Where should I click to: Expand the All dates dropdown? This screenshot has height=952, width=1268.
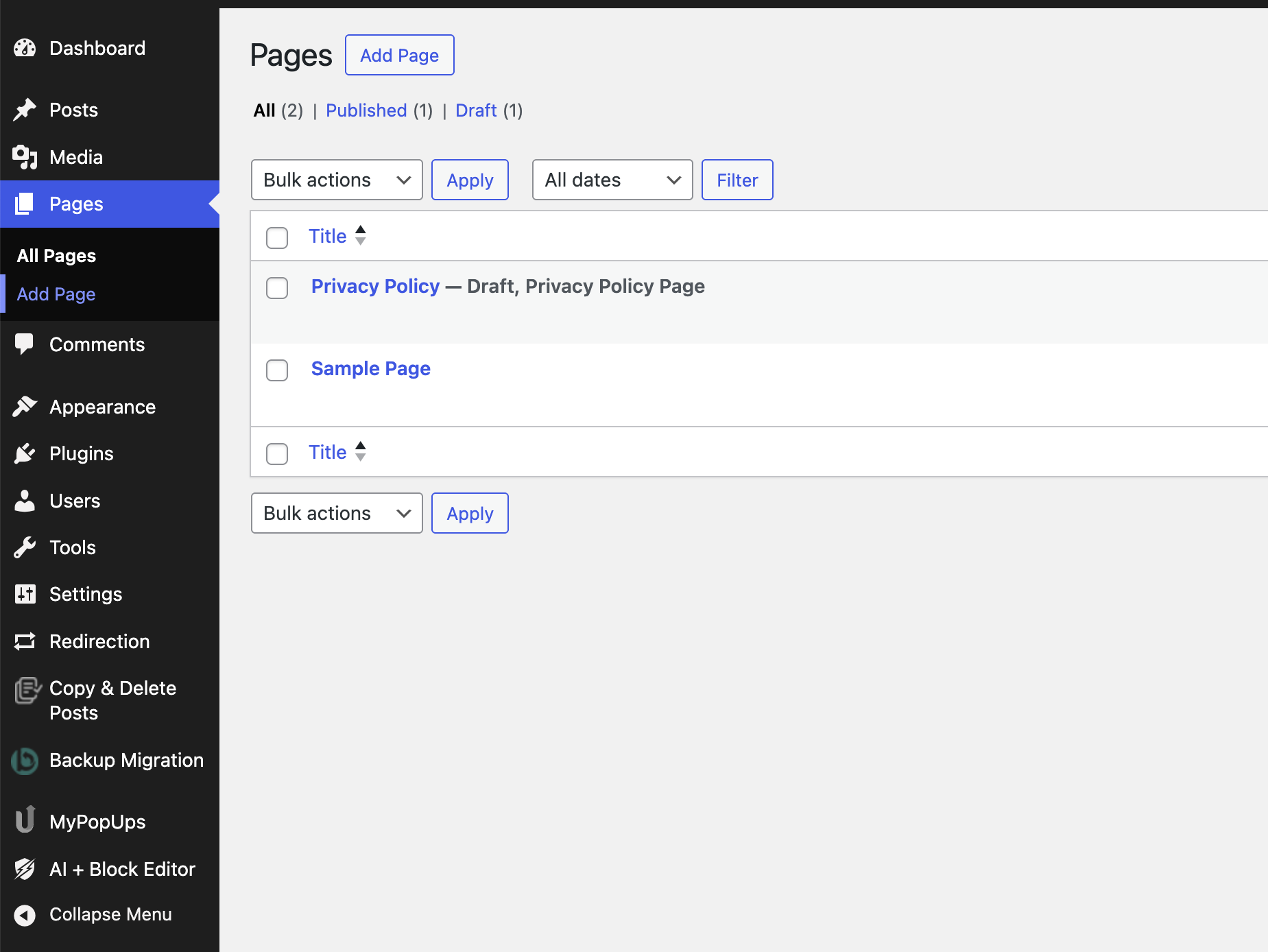click(x=612, y=180)
